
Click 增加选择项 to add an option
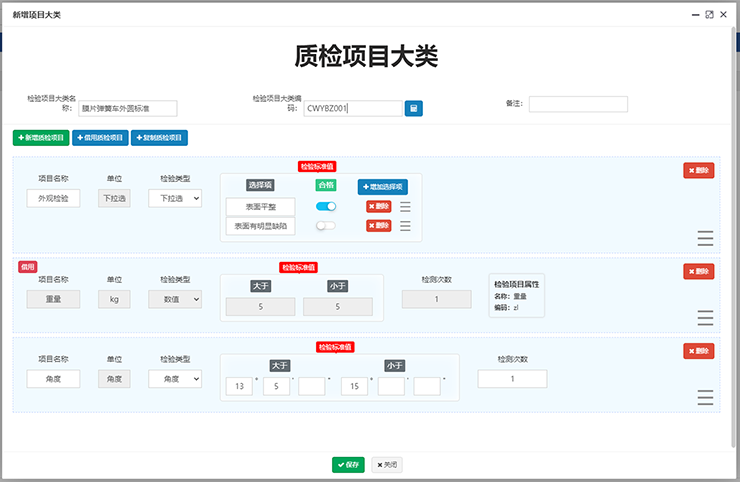click(383, 187)
